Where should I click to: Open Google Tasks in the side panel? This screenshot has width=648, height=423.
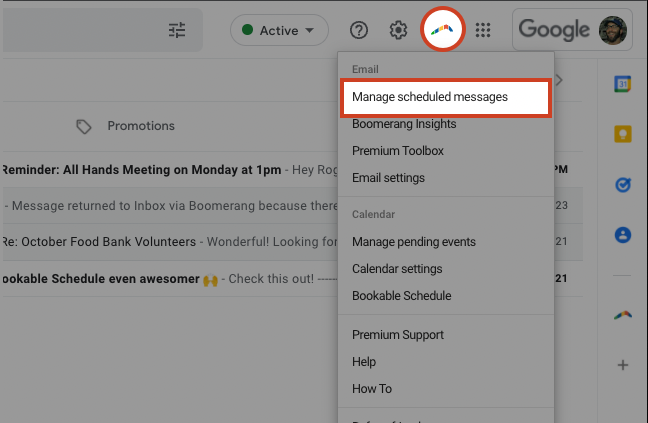coord(622,185)
